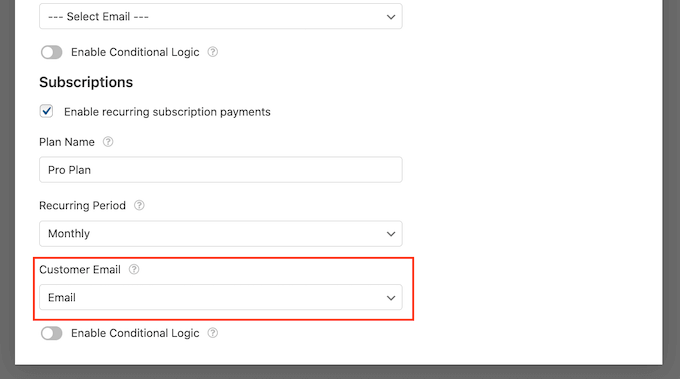The width and height of the screenshot is (680, 379).
Task: Open the Customer Email help icon
Action: [x=134, y=269]
